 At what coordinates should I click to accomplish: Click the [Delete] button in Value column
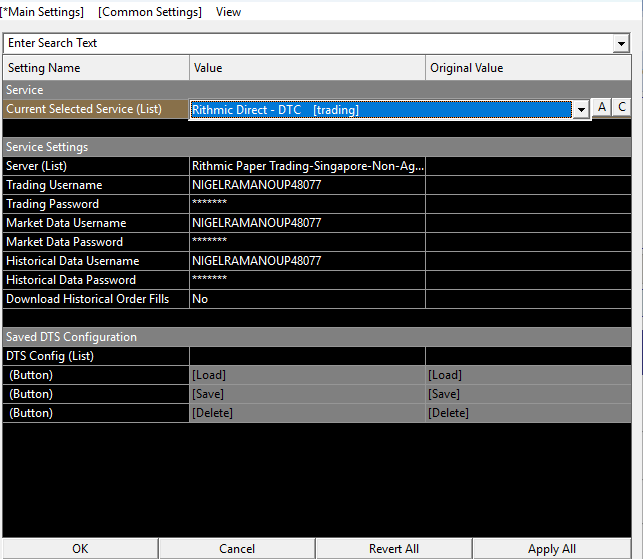point(308,413)
